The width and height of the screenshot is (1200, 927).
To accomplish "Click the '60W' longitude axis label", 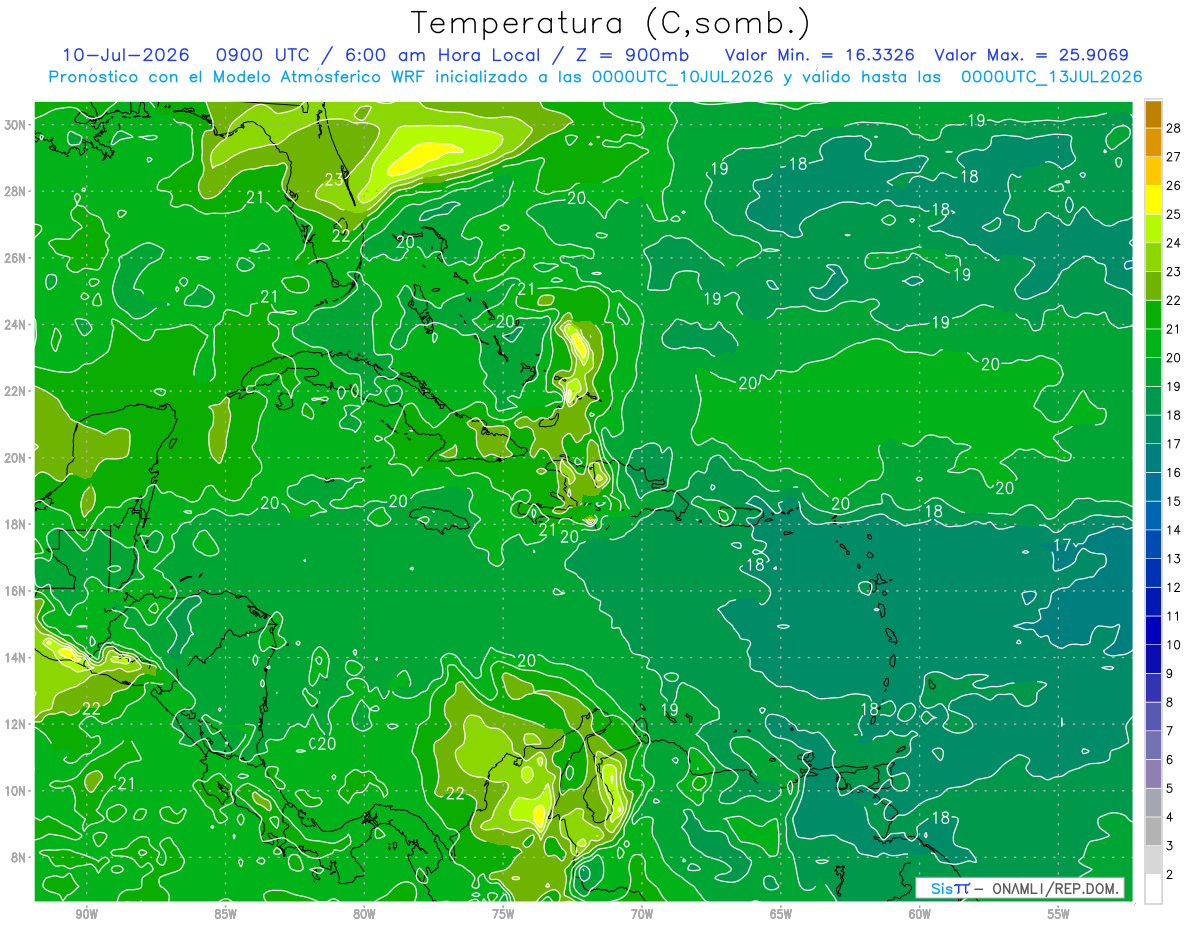I will pos(920,915).
